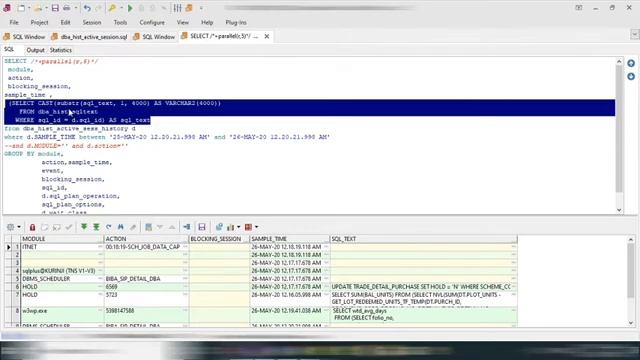Open the dropdown arrow next to Log on key
The image size is (640, 360).
tap(121, 8)
